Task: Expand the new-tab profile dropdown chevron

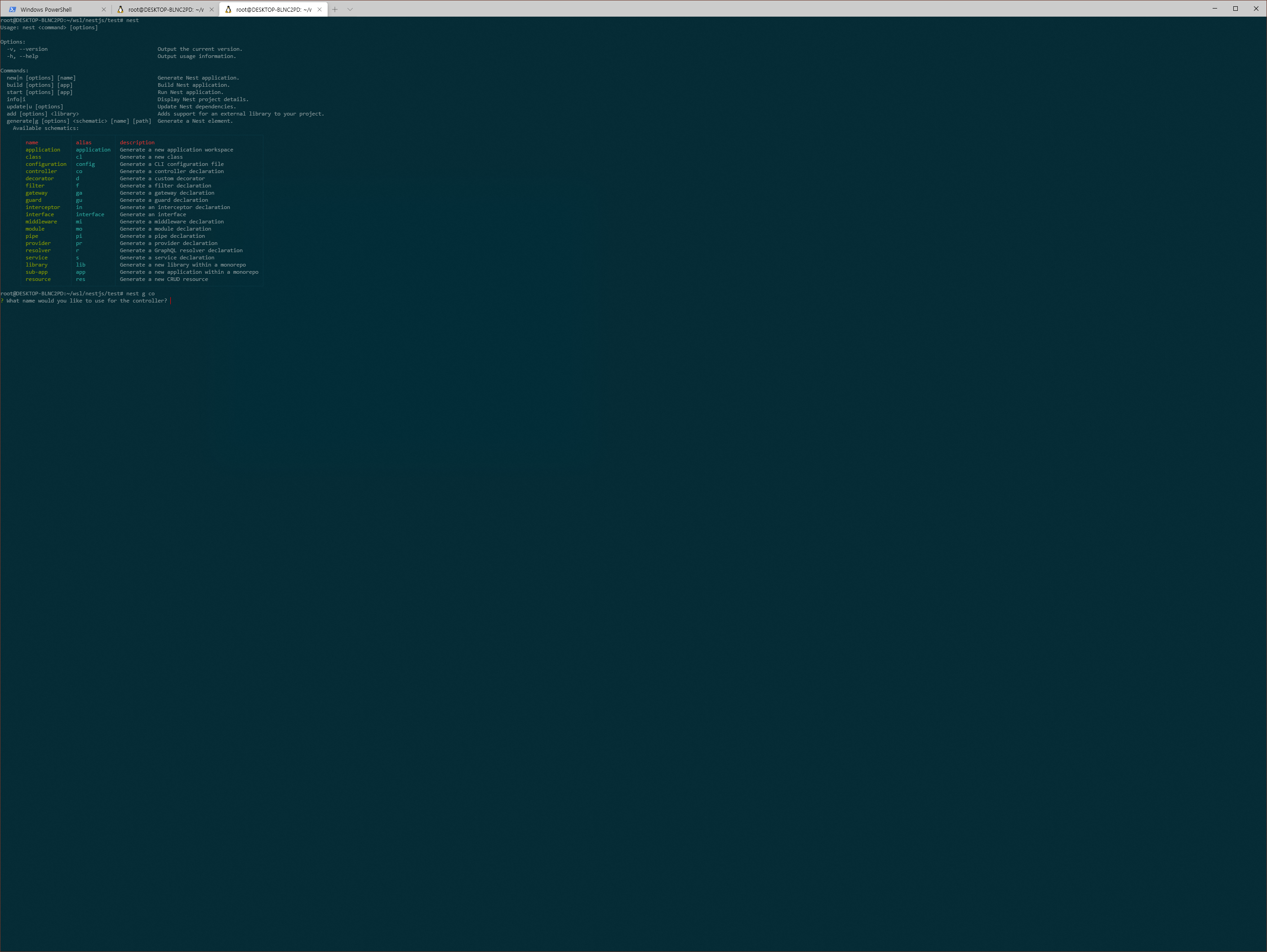Action: (x=350, y=10)
